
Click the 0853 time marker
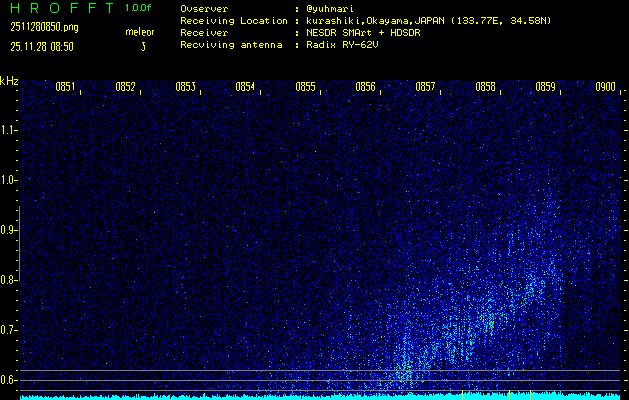[x=185, y=87]
